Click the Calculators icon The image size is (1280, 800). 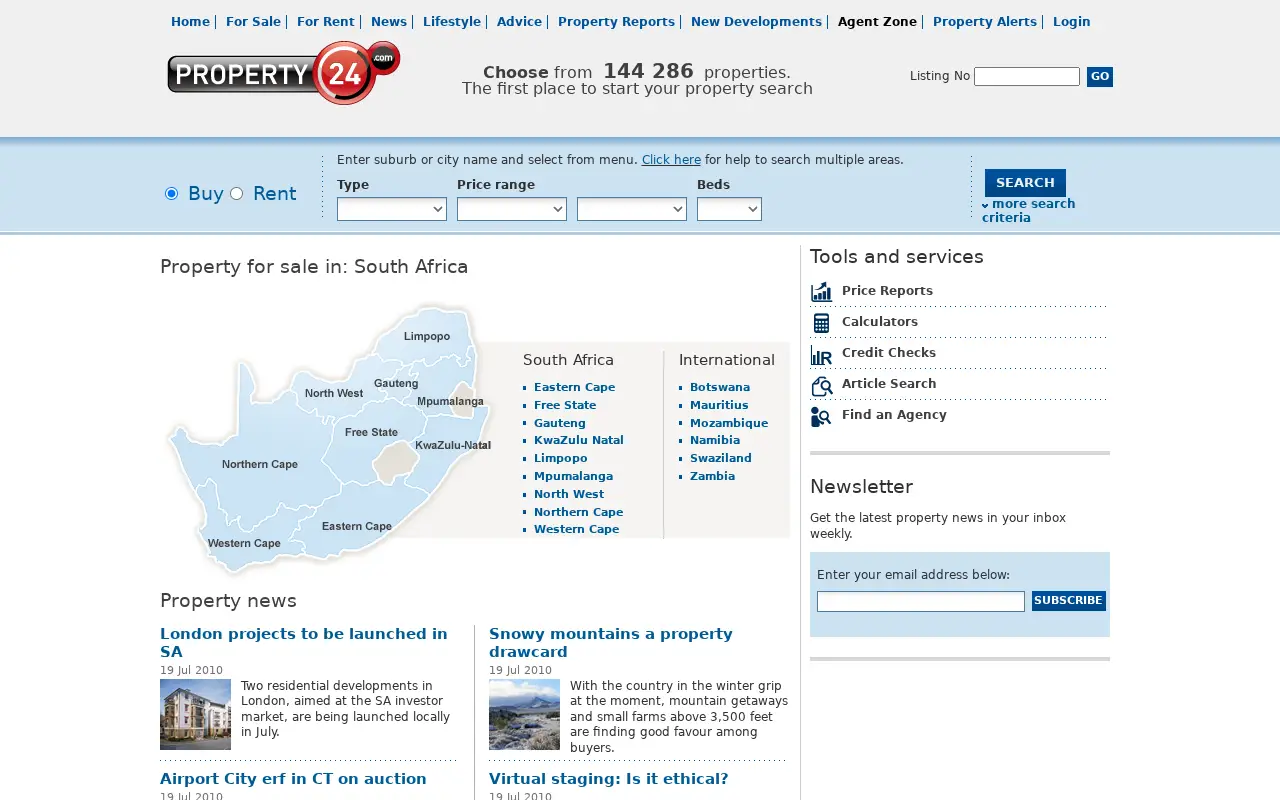click(x=821, y=322)
